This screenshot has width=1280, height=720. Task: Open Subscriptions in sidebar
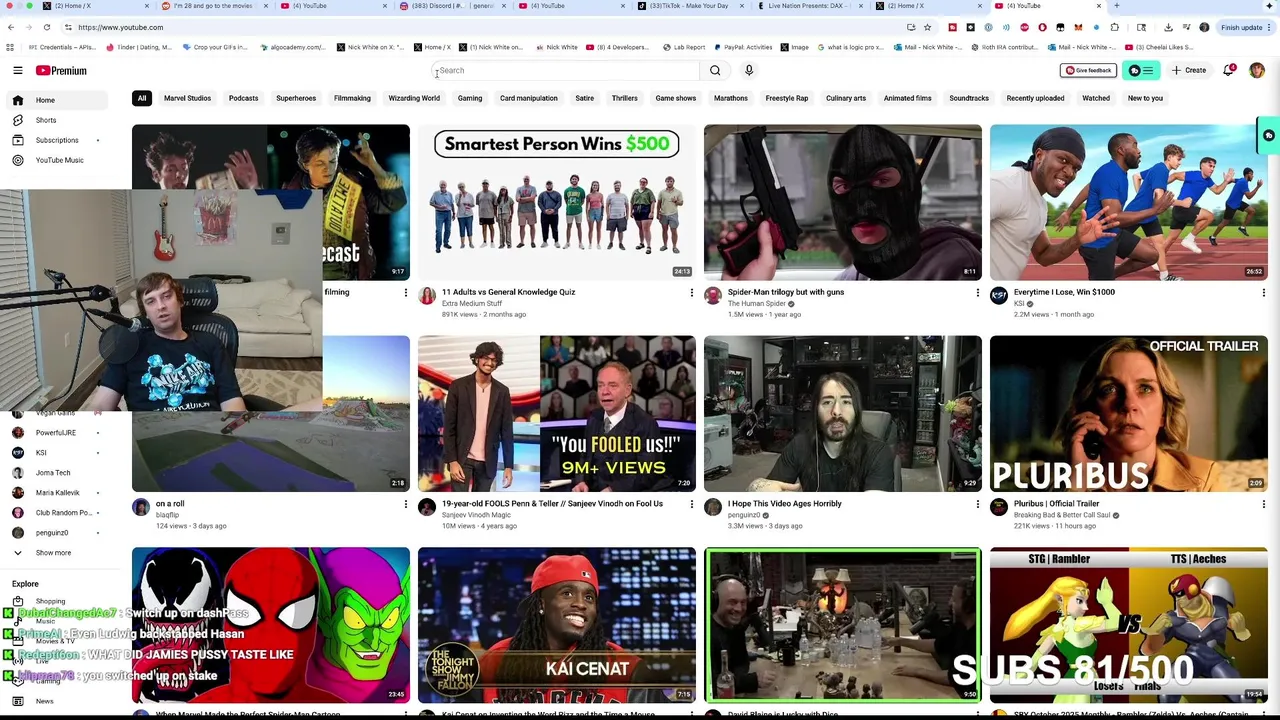pos(57,140)
